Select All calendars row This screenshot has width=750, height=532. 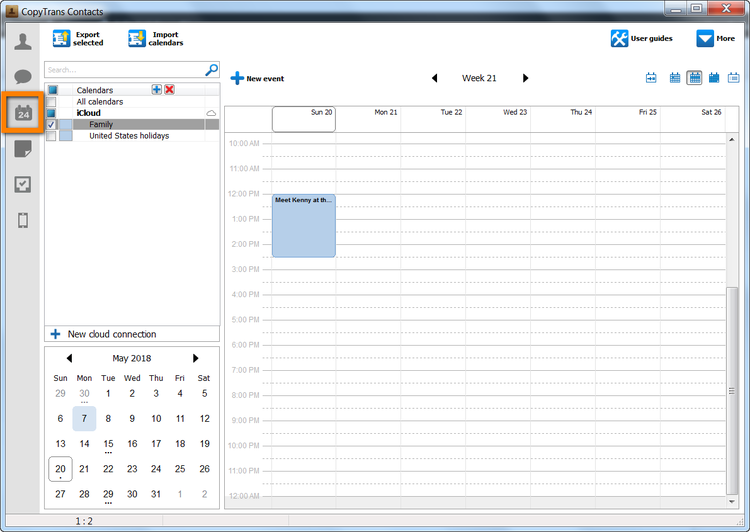(x=132, y=102)
